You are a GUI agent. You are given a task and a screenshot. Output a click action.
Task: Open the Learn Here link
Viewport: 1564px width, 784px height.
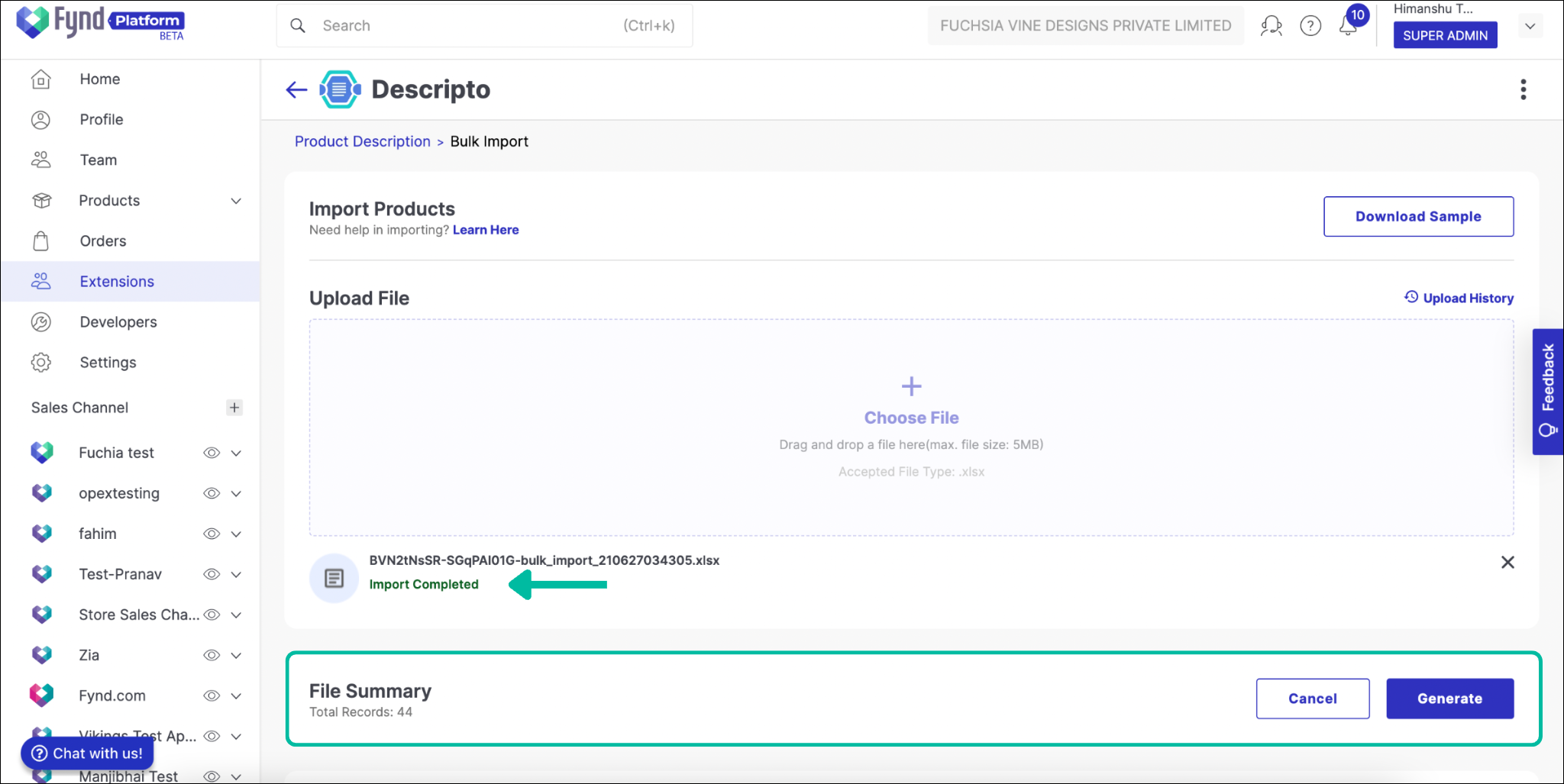(486, 229)
